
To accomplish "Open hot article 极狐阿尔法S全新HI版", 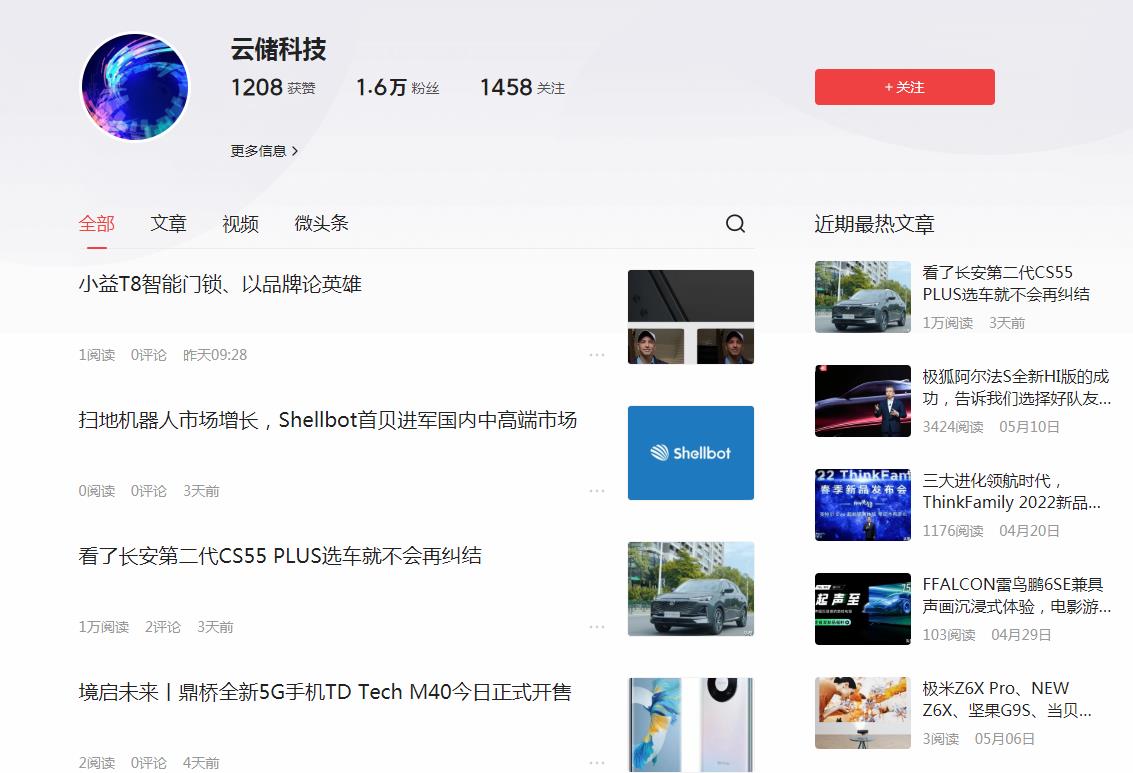I will (1016, 387).
